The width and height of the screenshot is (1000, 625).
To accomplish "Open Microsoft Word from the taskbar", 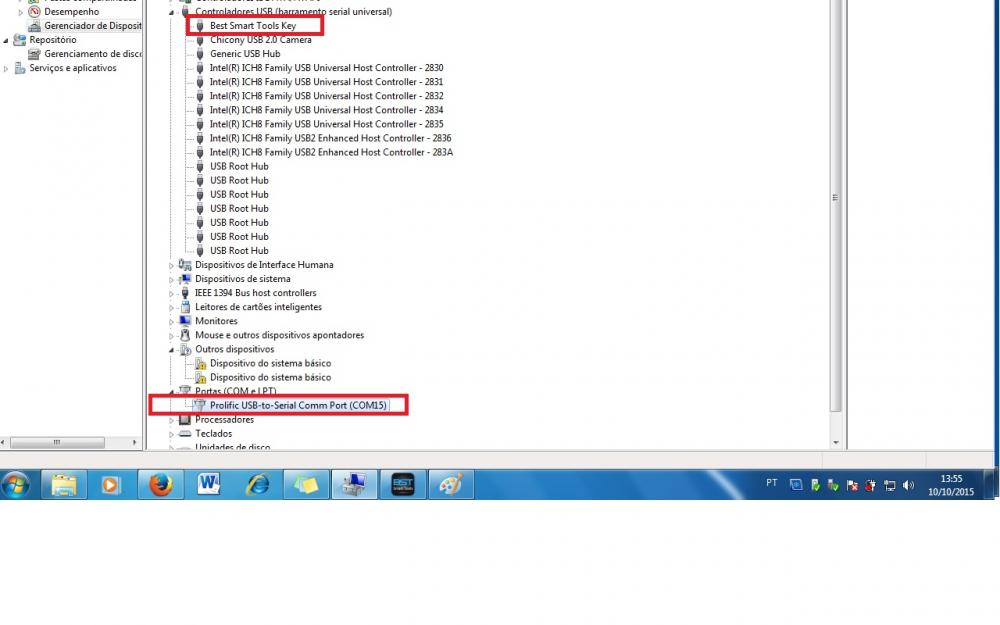I will 209,485.
